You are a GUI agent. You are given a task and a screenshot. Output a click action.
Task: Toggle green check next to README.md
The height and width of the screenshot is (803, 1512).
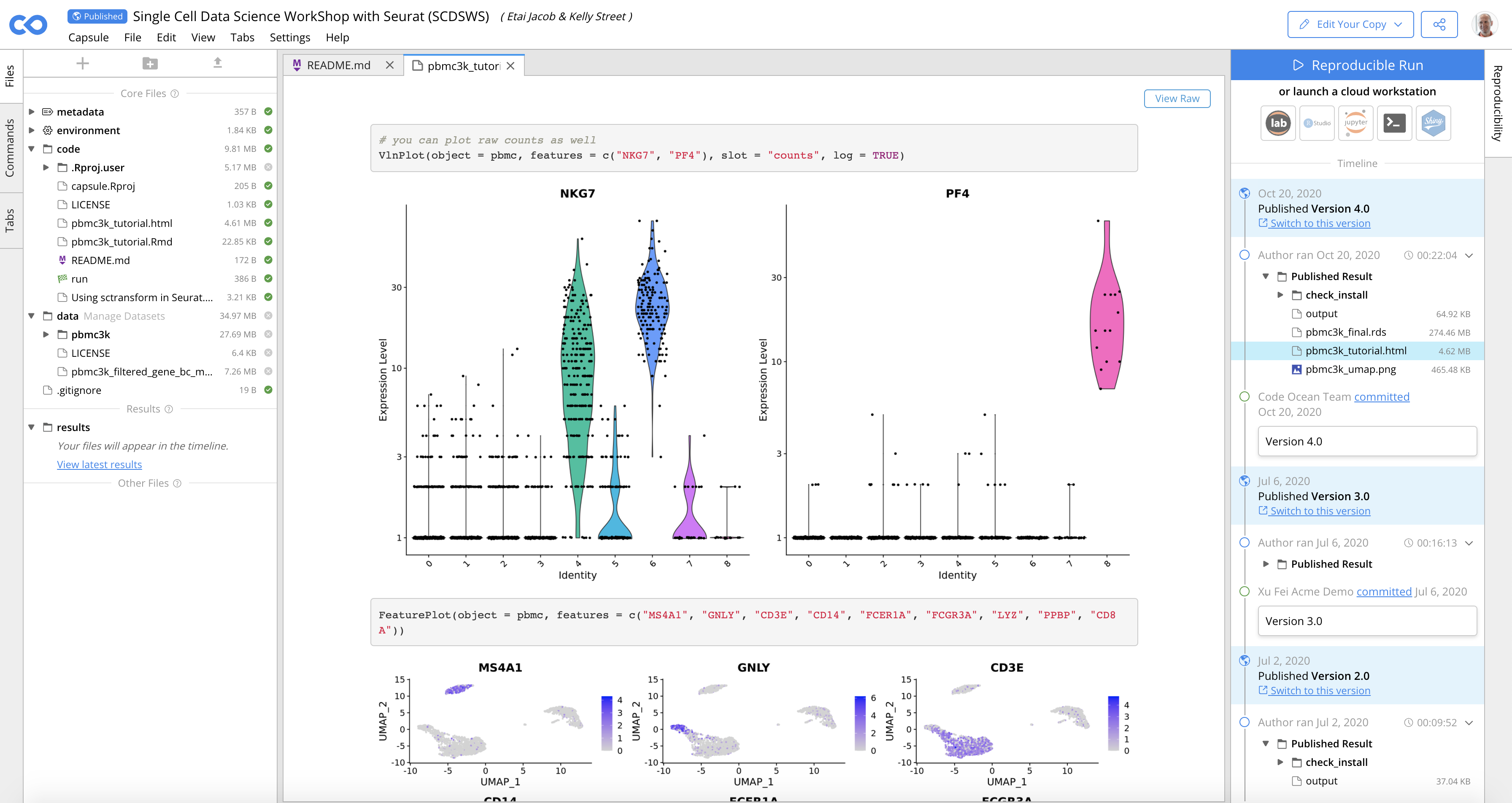(268, 260)
